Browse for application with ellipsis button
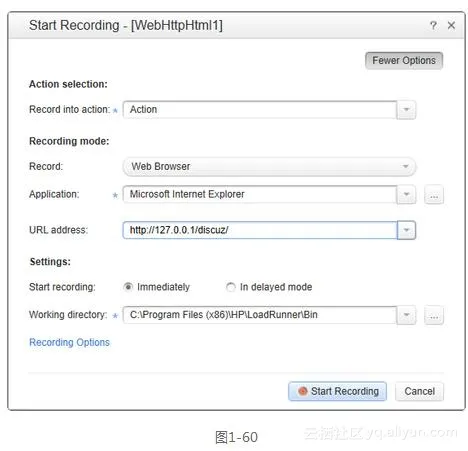 (434, 195)
